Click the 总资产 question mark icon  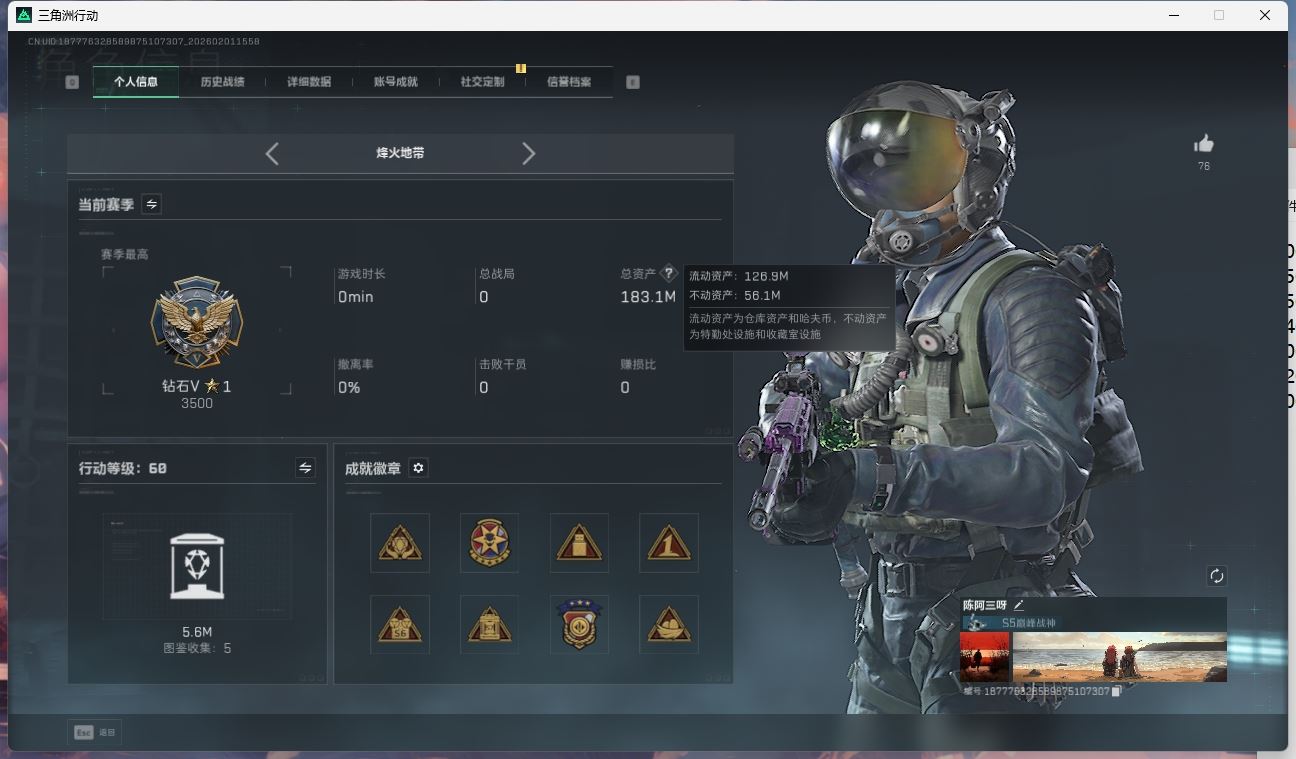(x=669, y=273)
